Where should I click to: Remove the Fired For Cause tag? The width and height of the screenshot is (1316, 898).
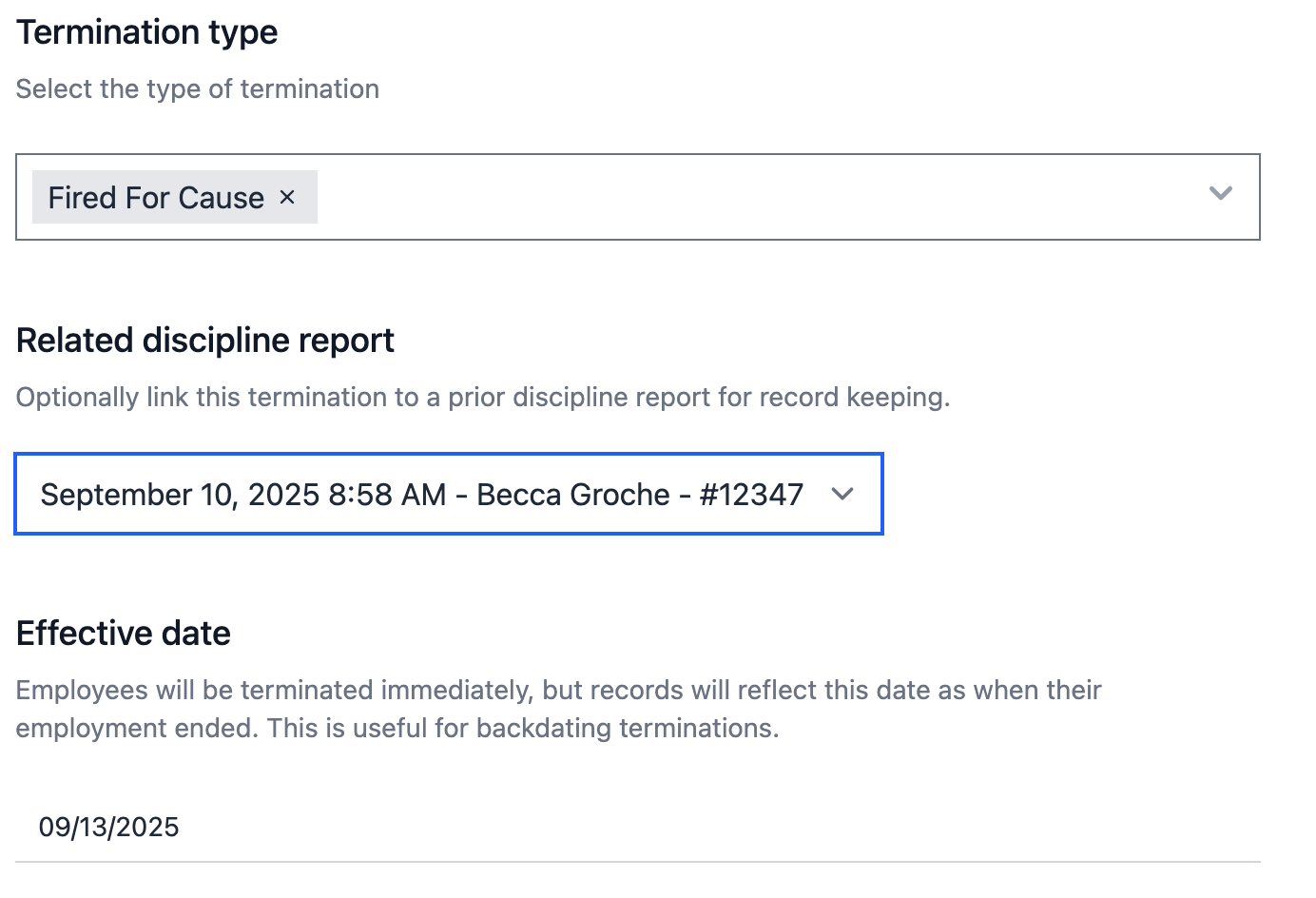point(287,197)
